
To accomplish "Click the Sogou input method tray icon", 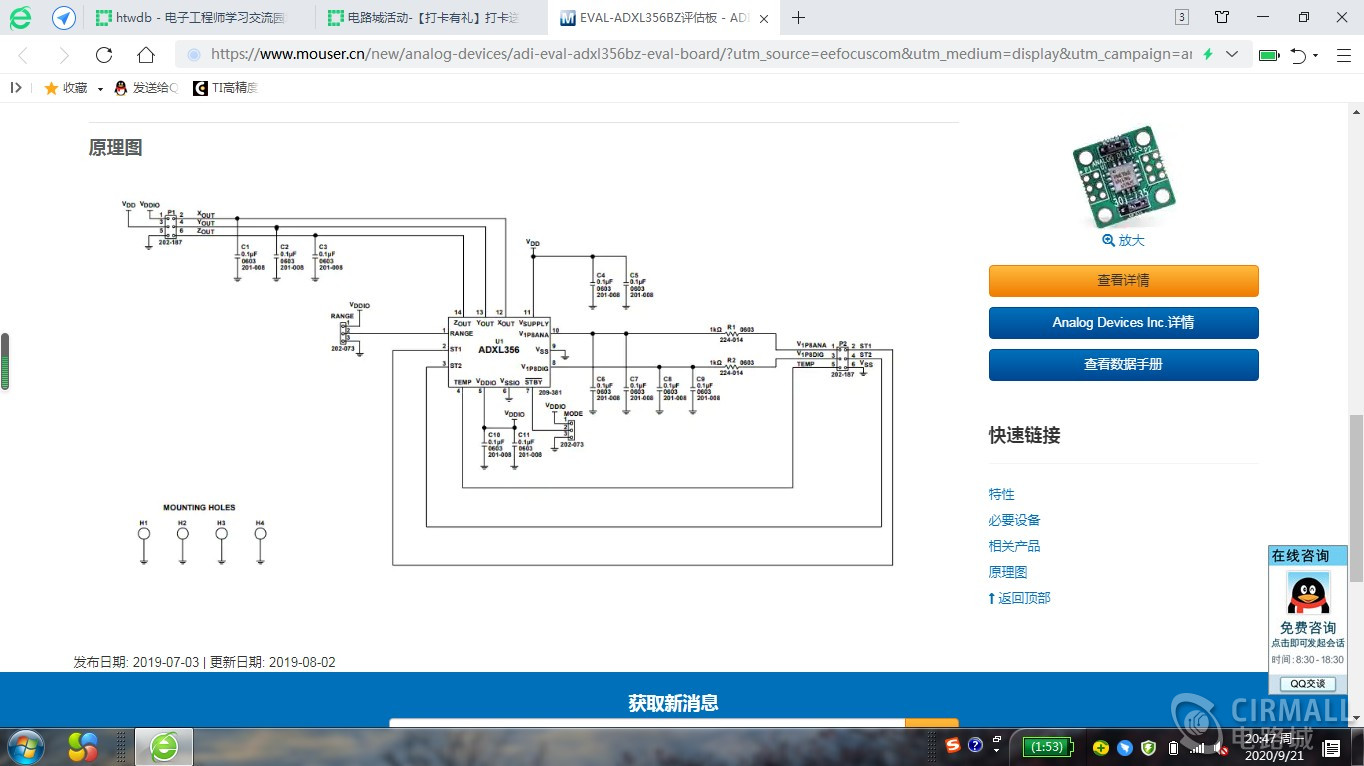I will coord(953,746).
